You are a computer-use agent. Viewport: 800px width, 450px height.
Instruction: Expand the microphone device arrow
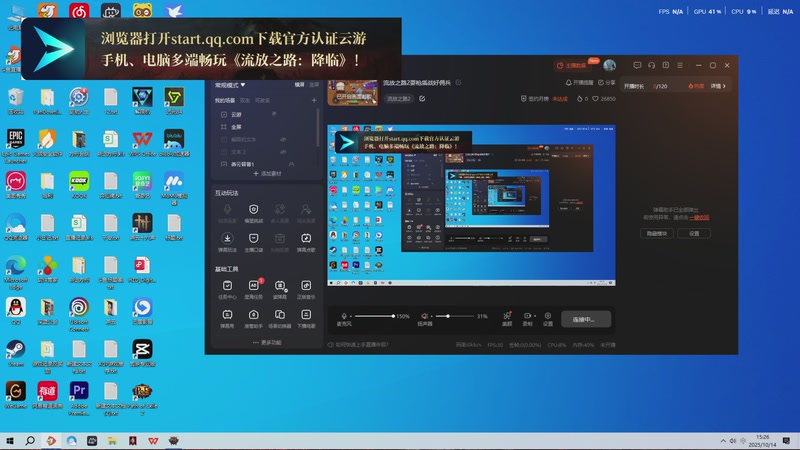351,317
